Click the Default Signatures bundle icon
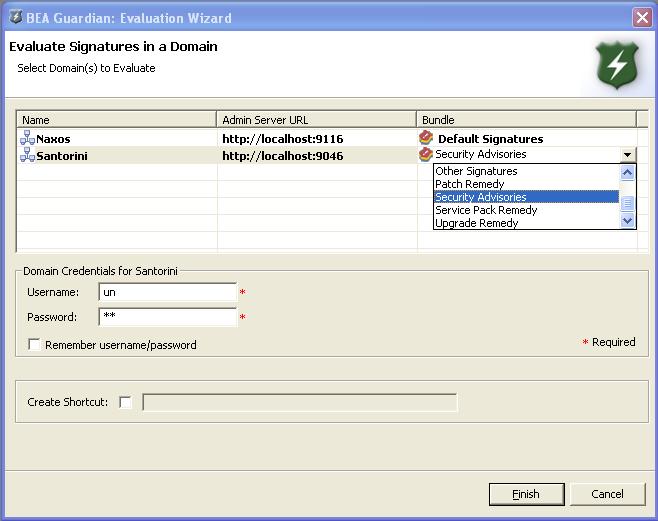The width and height of the screenshot is (658, 521). (426, 137)
